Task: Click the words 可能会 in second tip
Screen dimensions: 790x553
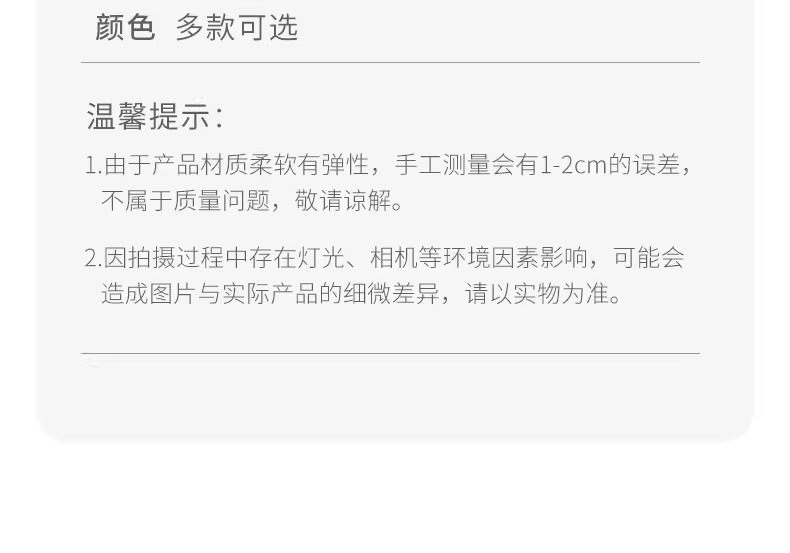Action: tap(649, 257)
